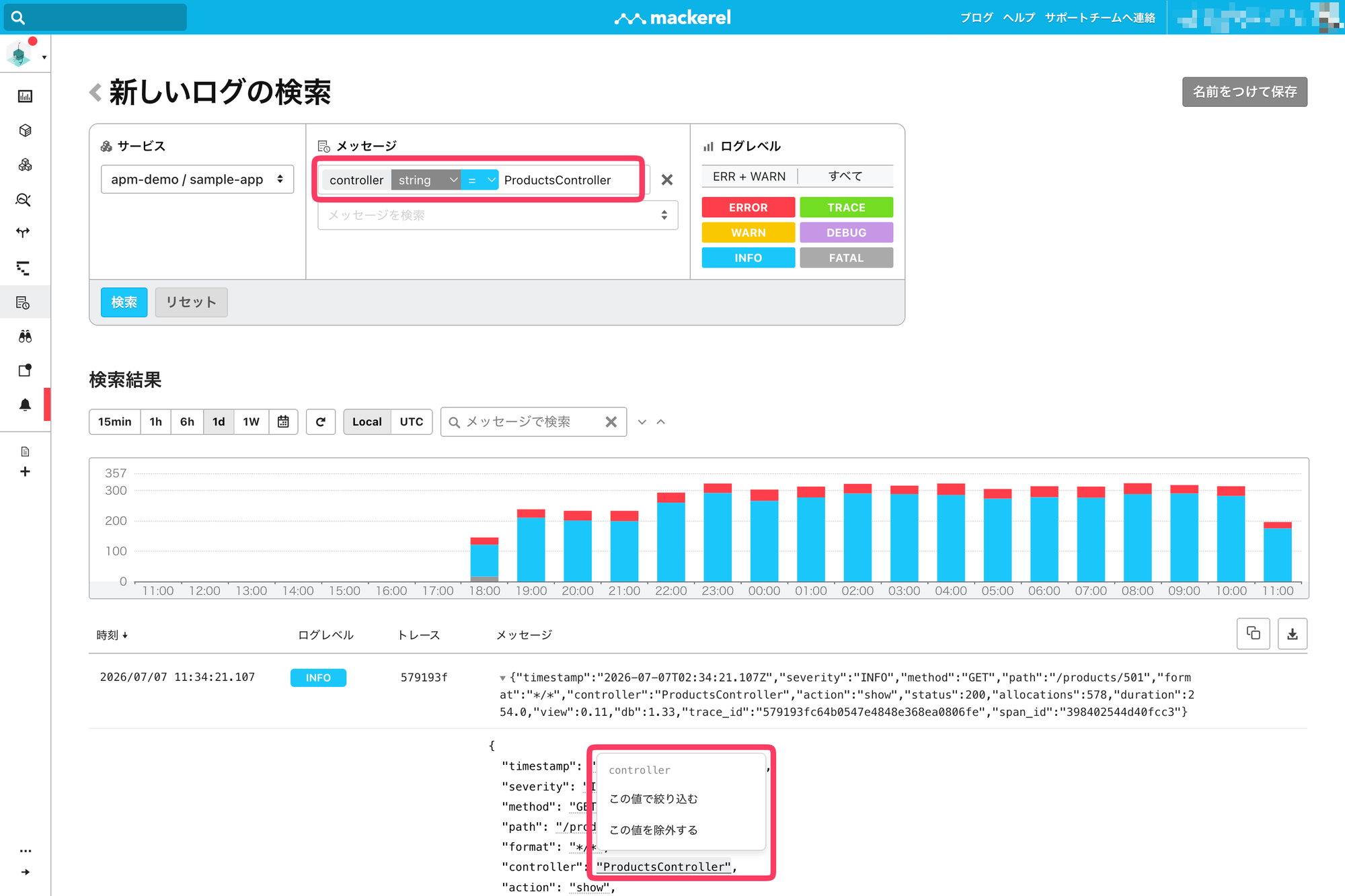
Task: Click the "ProductsController" JSON value
Action: (x=664, y=867)
